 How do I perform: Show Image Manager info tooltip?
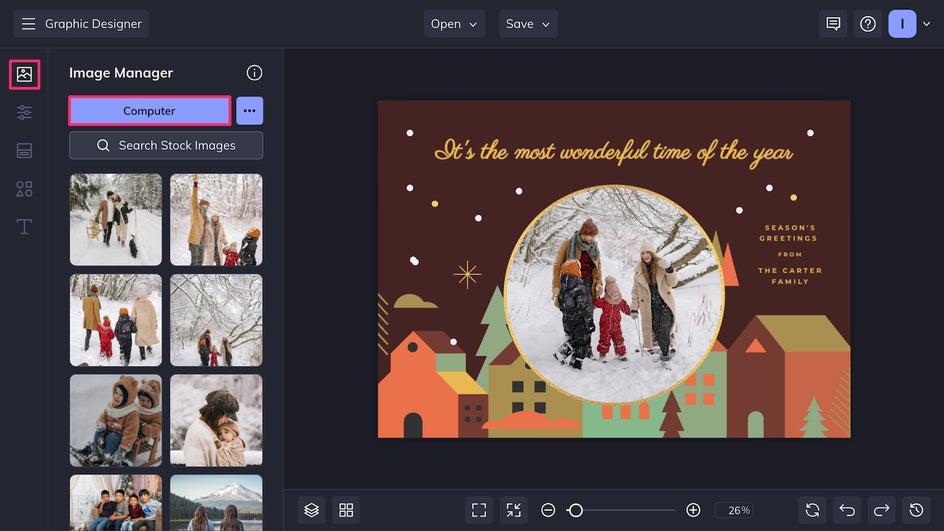tap(254, 73)
